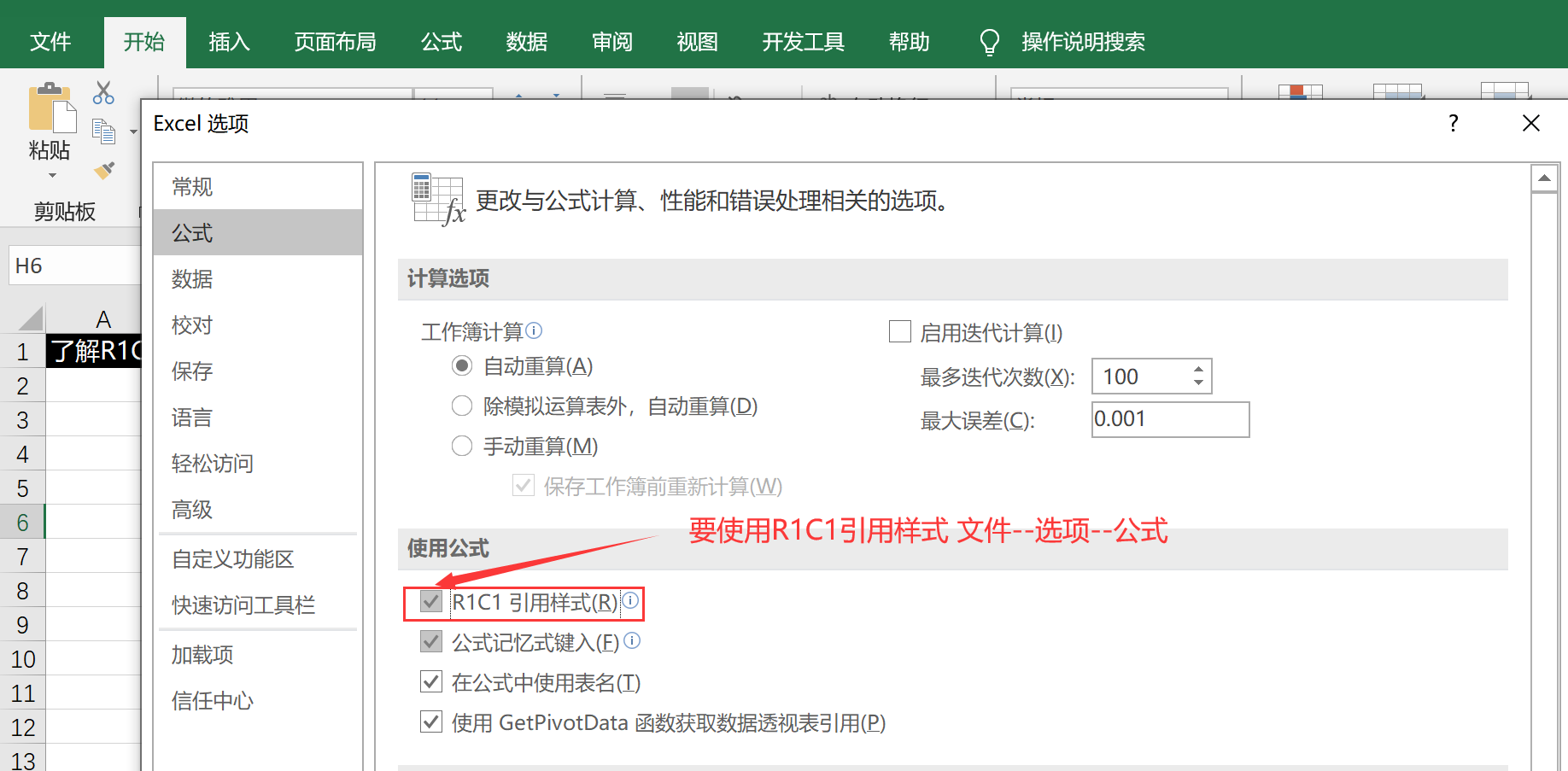Screen dimensions: 1568x771
Task: Uncheck 在公式中使用表名
Action: 430,681
